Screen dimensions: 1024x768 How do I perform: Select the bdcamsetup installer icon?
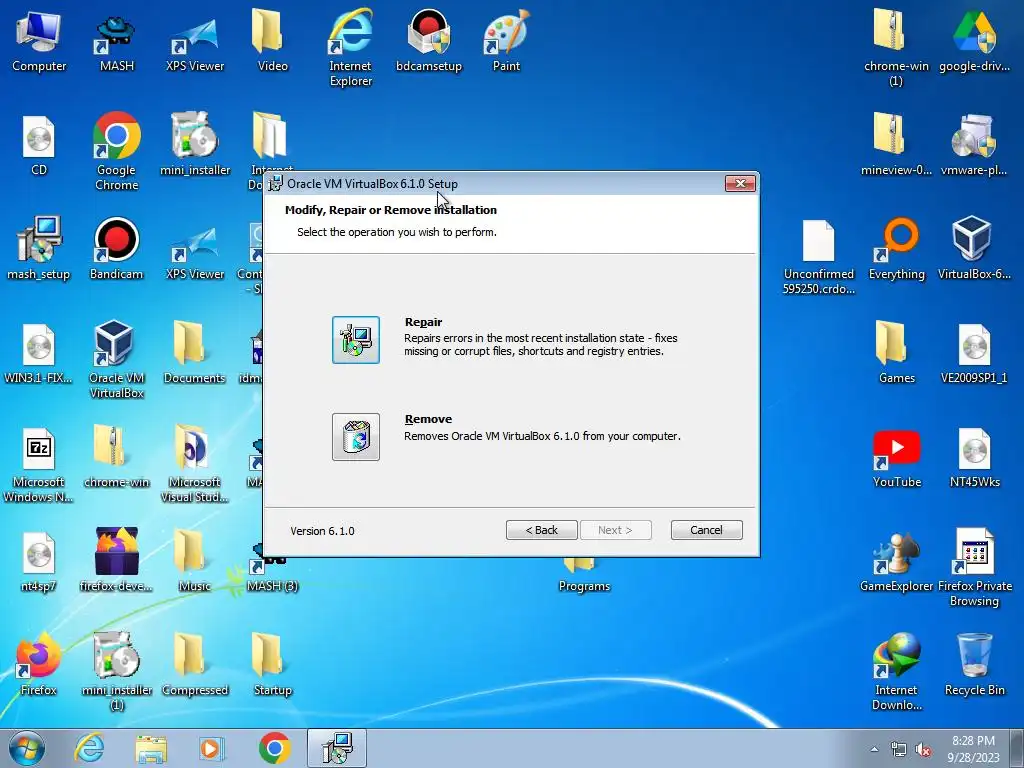pyautogui.click(x=428, y=41)
